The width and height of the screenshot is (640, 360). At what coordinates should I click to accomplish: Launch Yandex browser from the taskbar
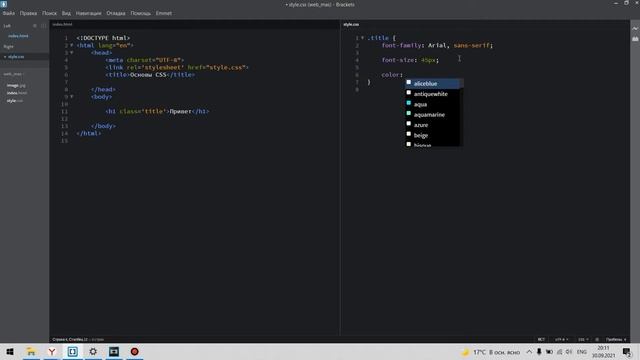coord(52,351)
